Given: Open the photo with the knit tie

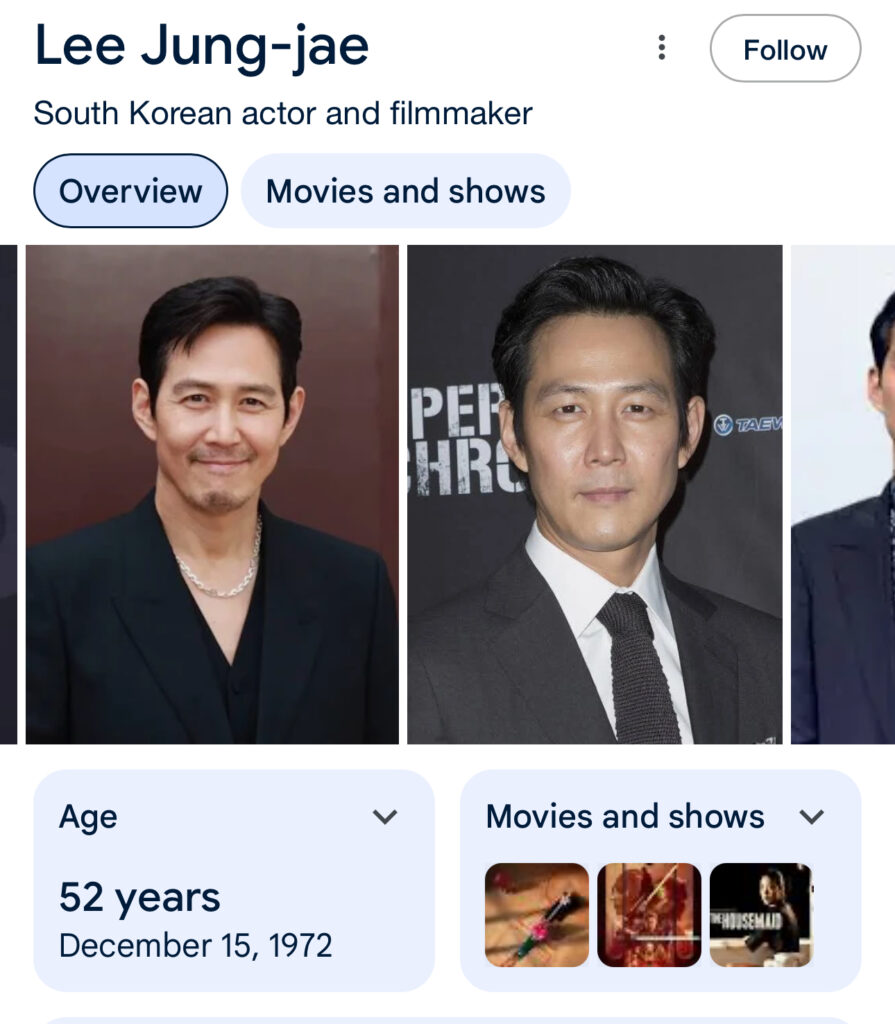Looking at the screenshot, I should tap(594, 495).
